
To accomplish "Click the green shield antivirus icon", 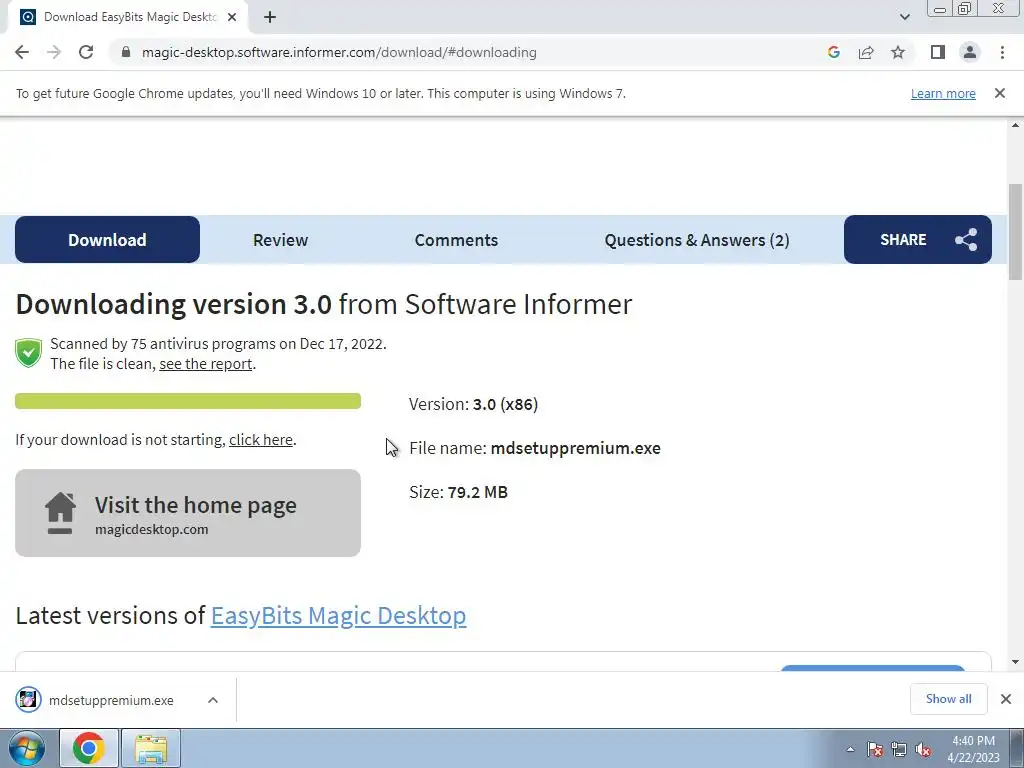I will (28, 353).
